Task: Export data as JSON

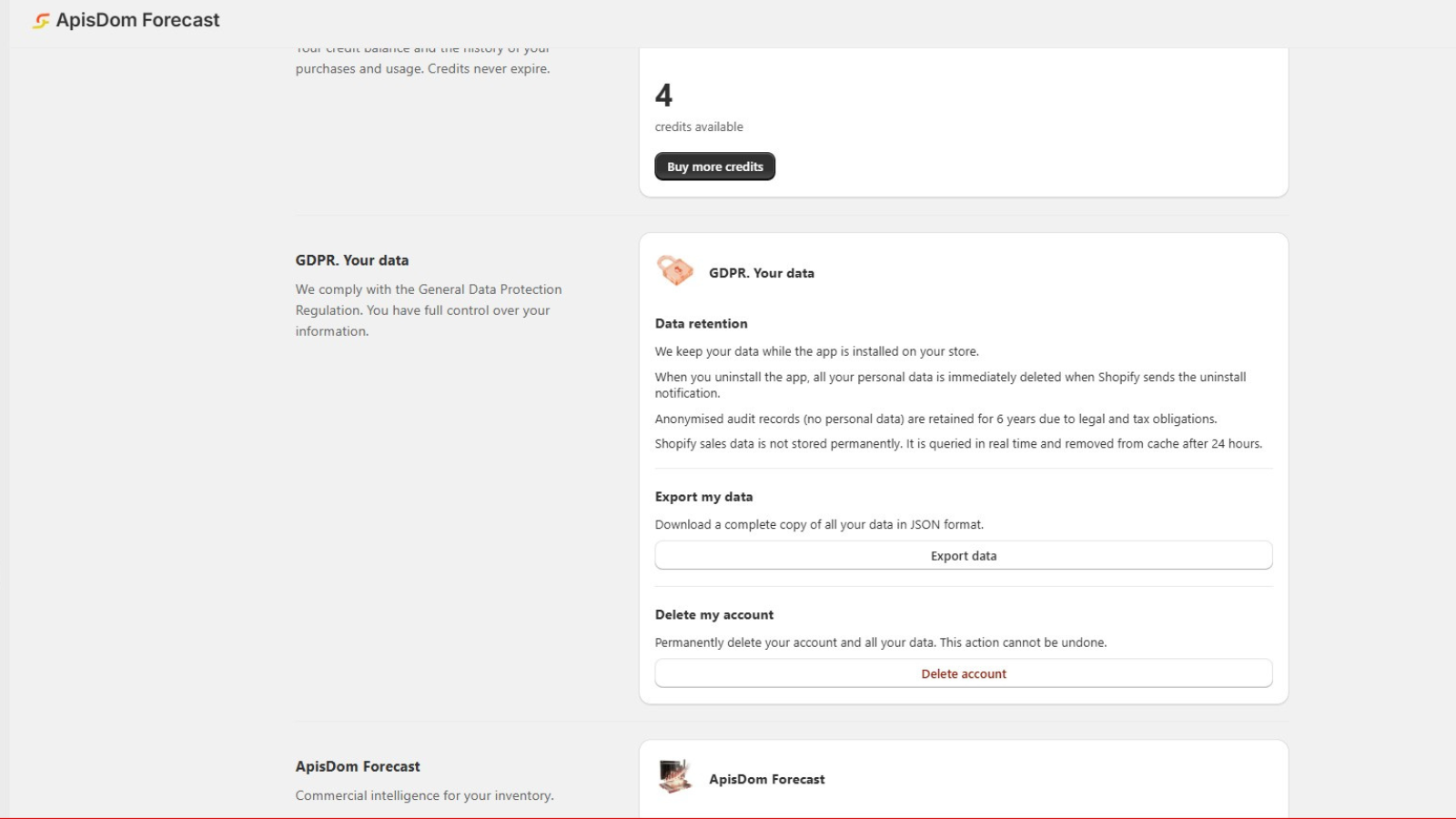Action: [964, 556]
